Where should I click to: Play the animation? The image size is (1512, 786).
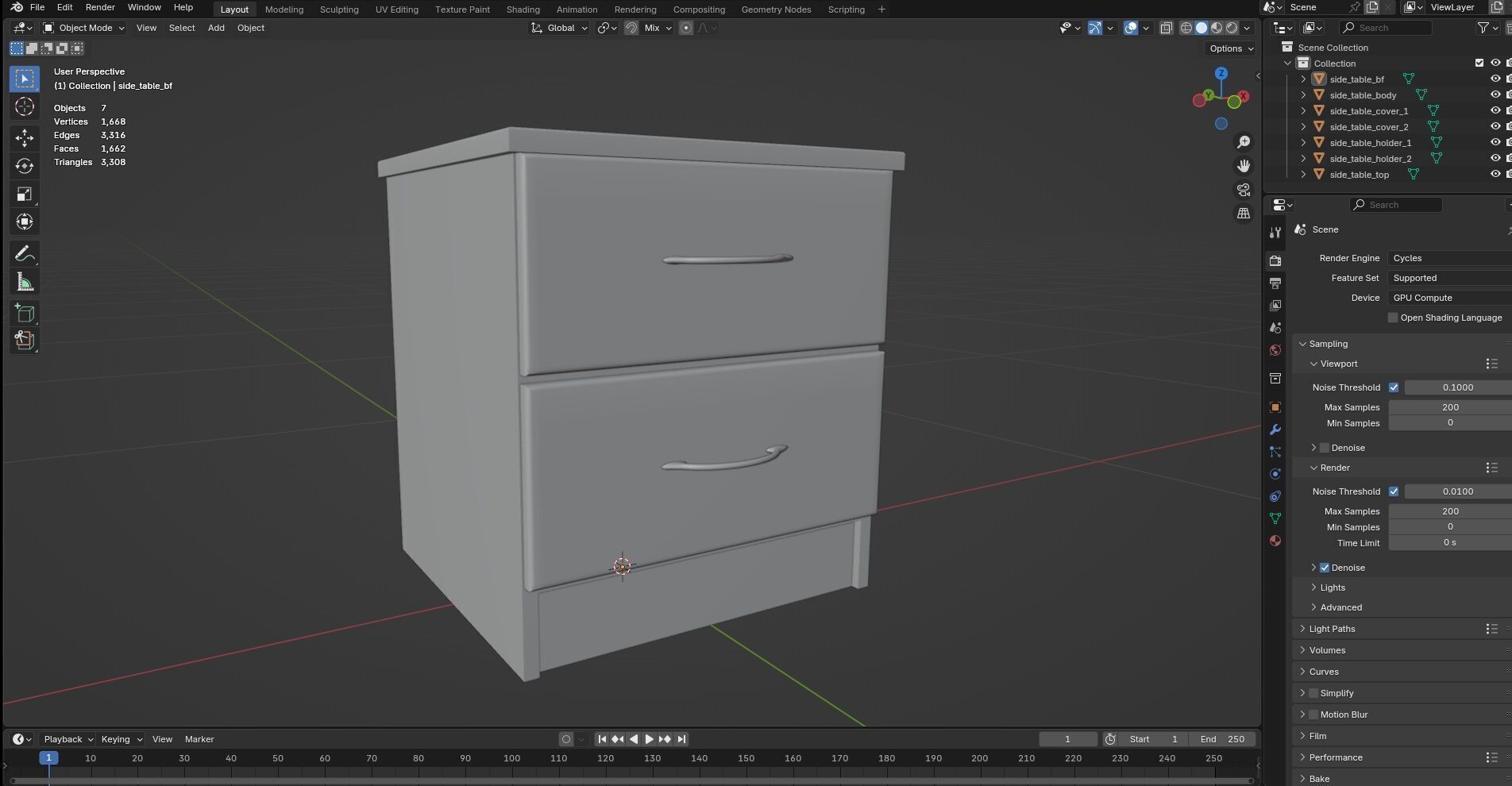click(649, 739)
